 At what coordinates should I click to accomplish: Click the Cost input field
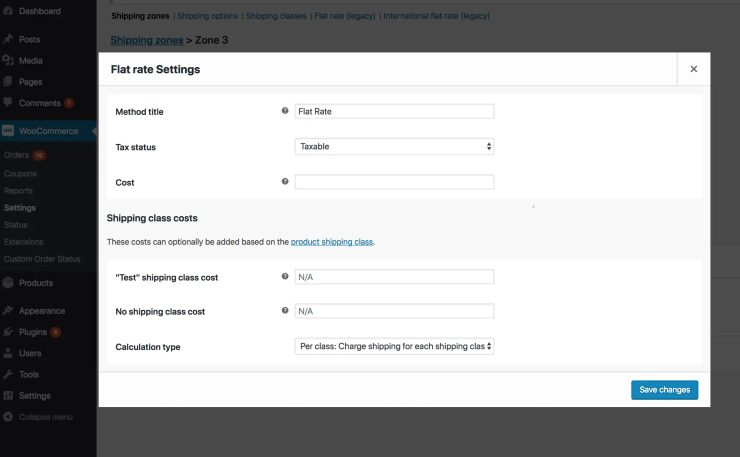point(394,182)
